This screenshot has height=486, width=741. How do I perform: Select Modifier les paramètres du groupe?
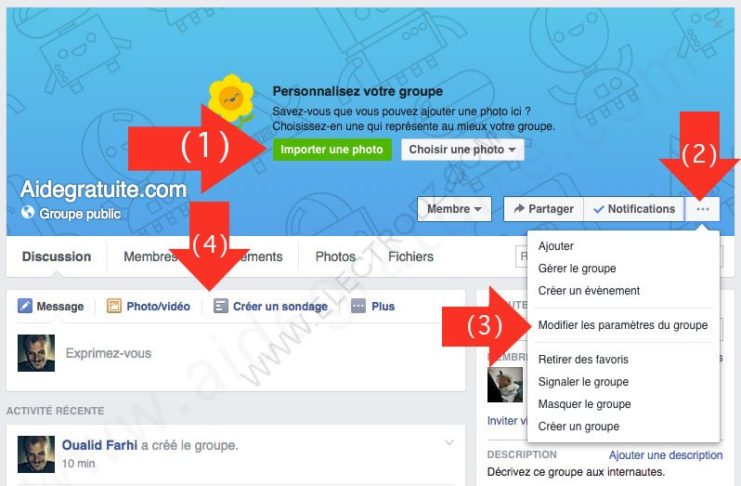click(623, 325)
